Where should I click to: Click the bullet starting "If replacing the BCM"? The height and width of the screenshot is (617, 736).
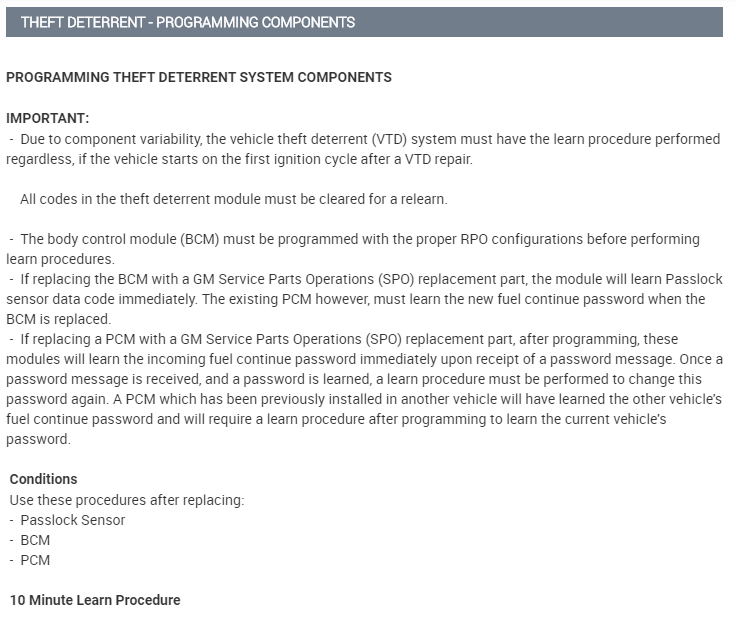[x=360, y=289]
